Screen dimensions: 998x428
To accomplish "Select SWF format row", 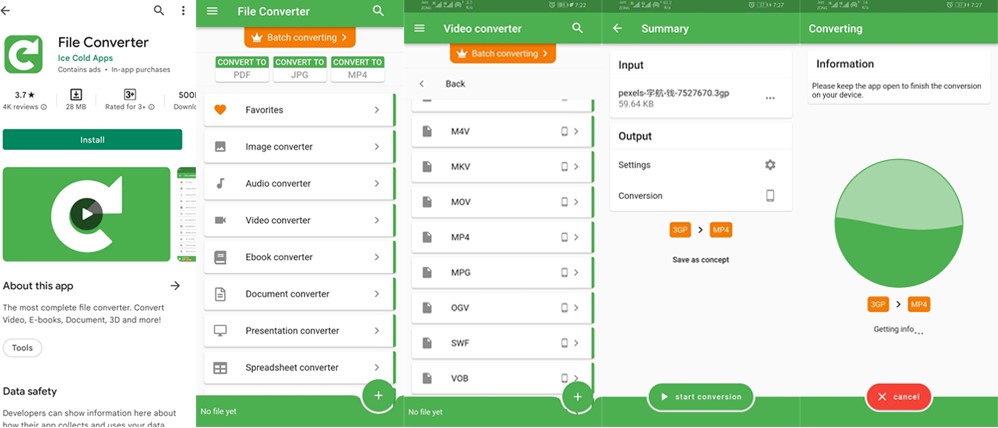I will 502,344.
